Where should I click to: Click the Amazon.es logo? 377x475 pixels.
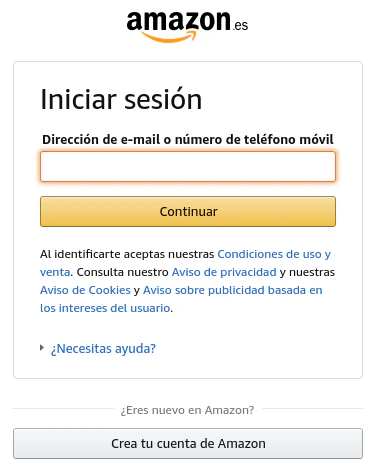click(x=187, y=26)
